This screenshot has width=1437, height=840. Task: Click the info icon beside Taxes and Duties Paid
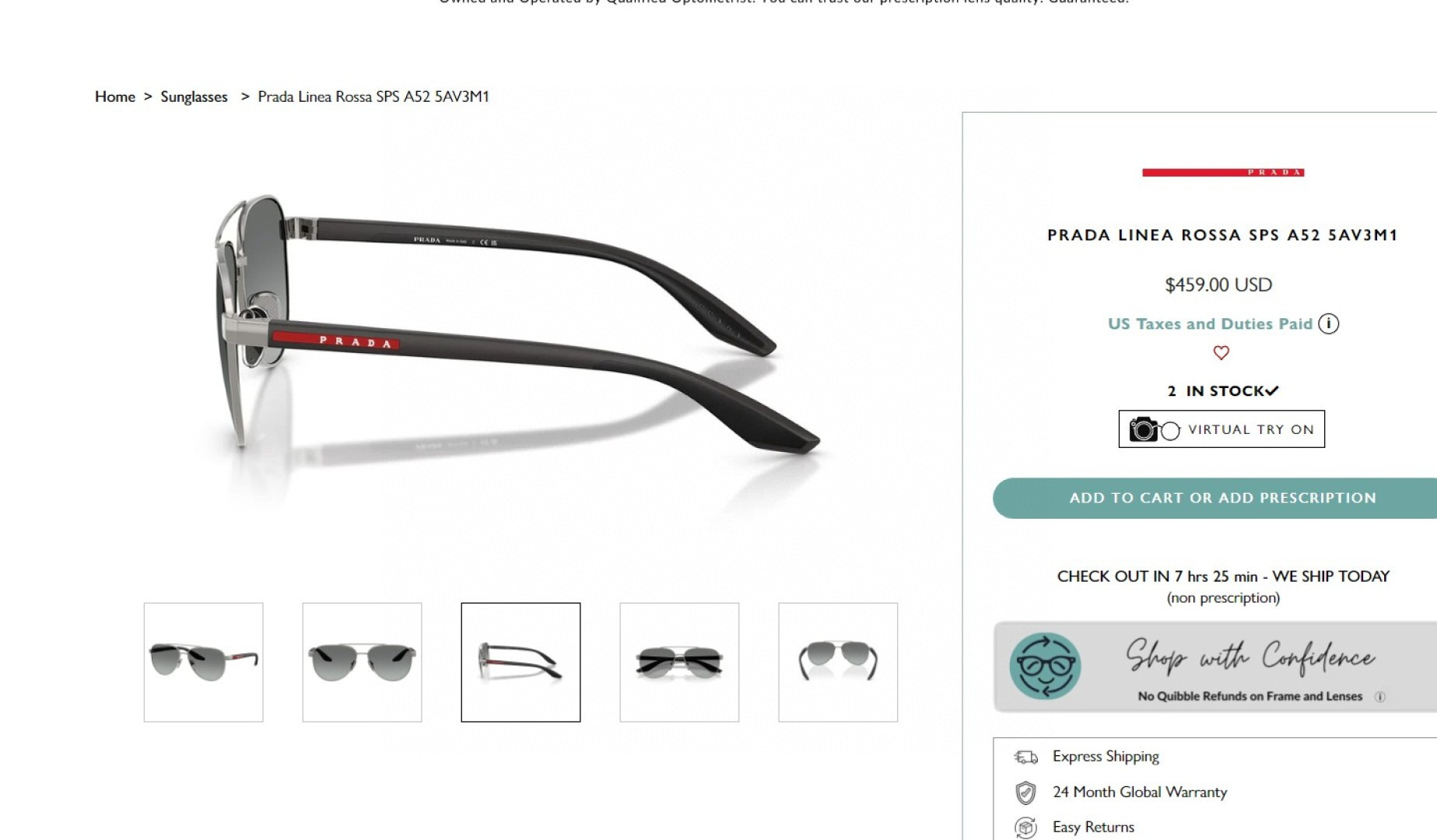point(1328,324)
